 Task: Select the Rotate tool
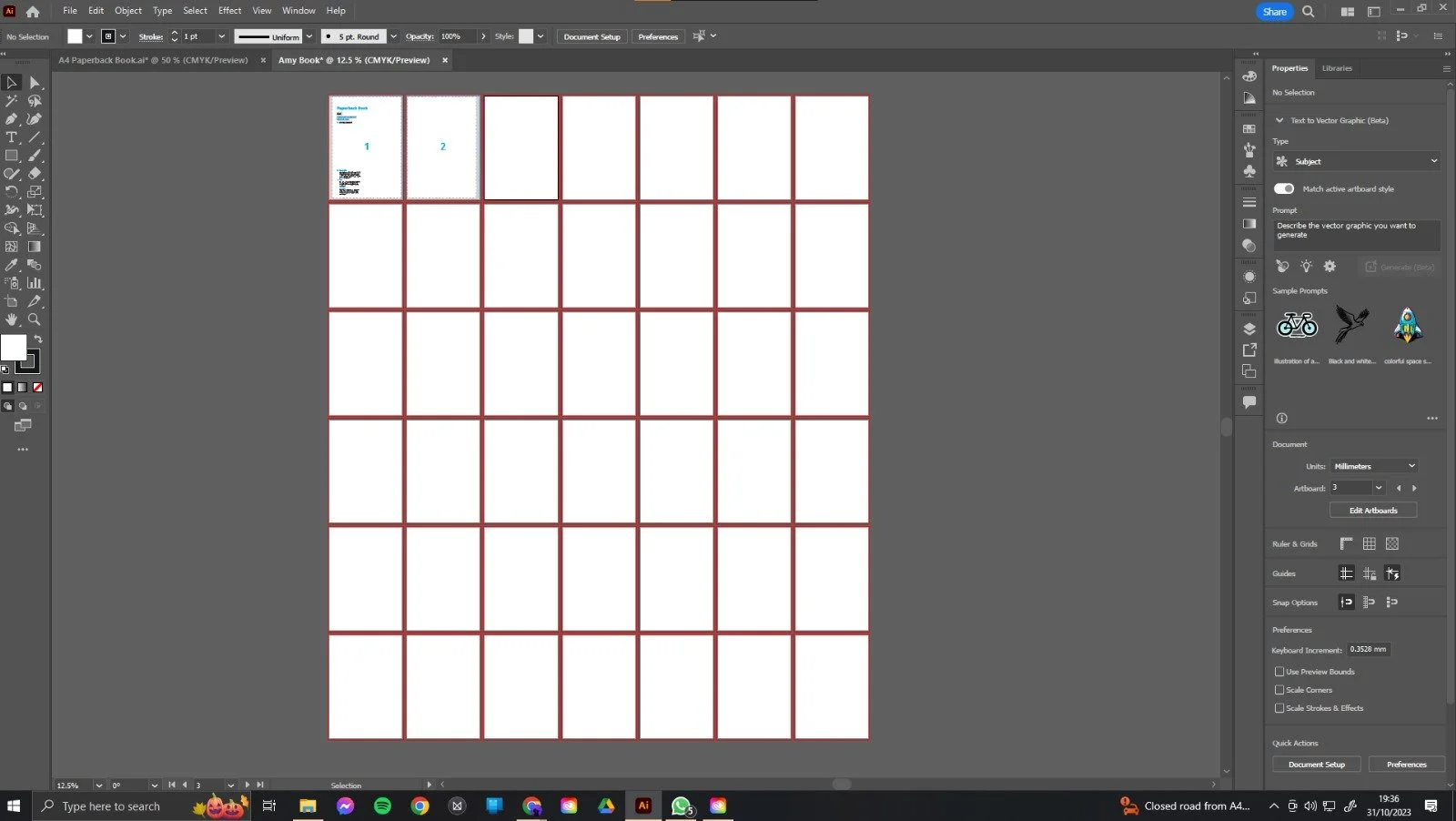pos(12,192)
